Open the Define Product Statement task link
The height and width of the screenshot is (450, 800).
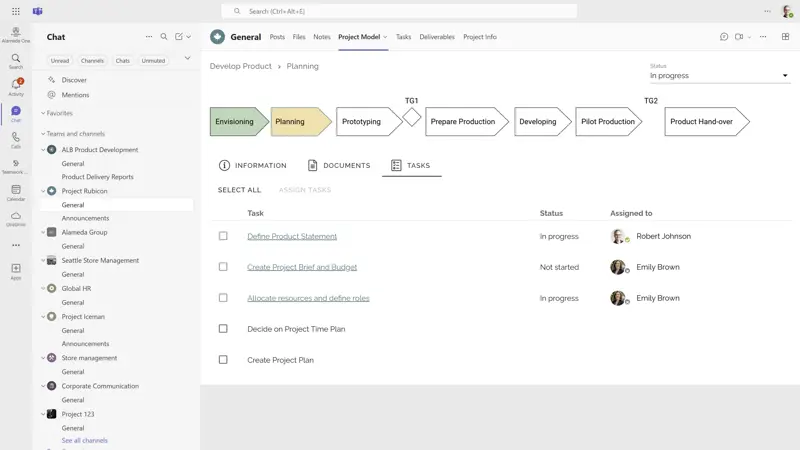tap(292, 236)
